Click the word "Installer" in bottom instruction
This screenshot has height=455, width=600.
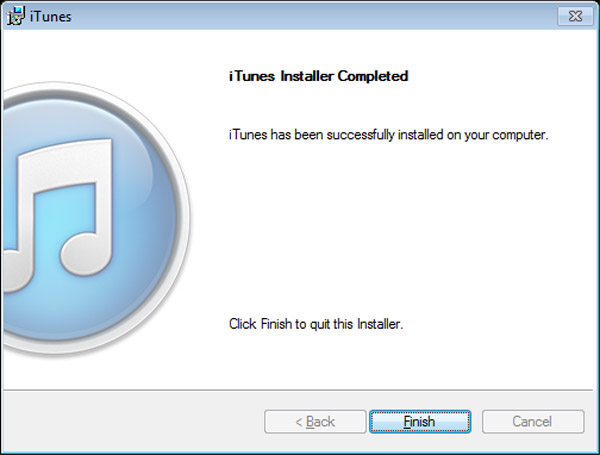(x=380, y=324)
